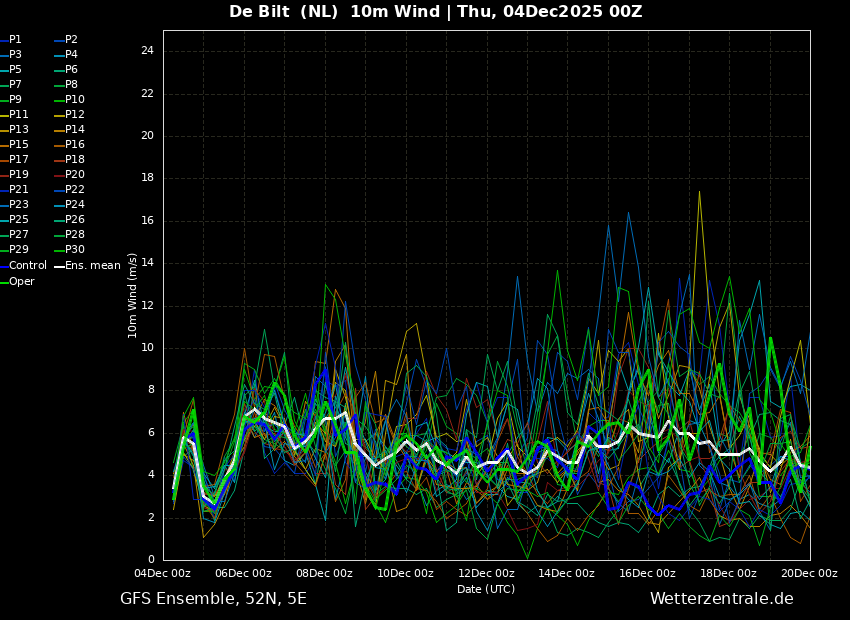Click the Oper legend entry

(21, 282)
